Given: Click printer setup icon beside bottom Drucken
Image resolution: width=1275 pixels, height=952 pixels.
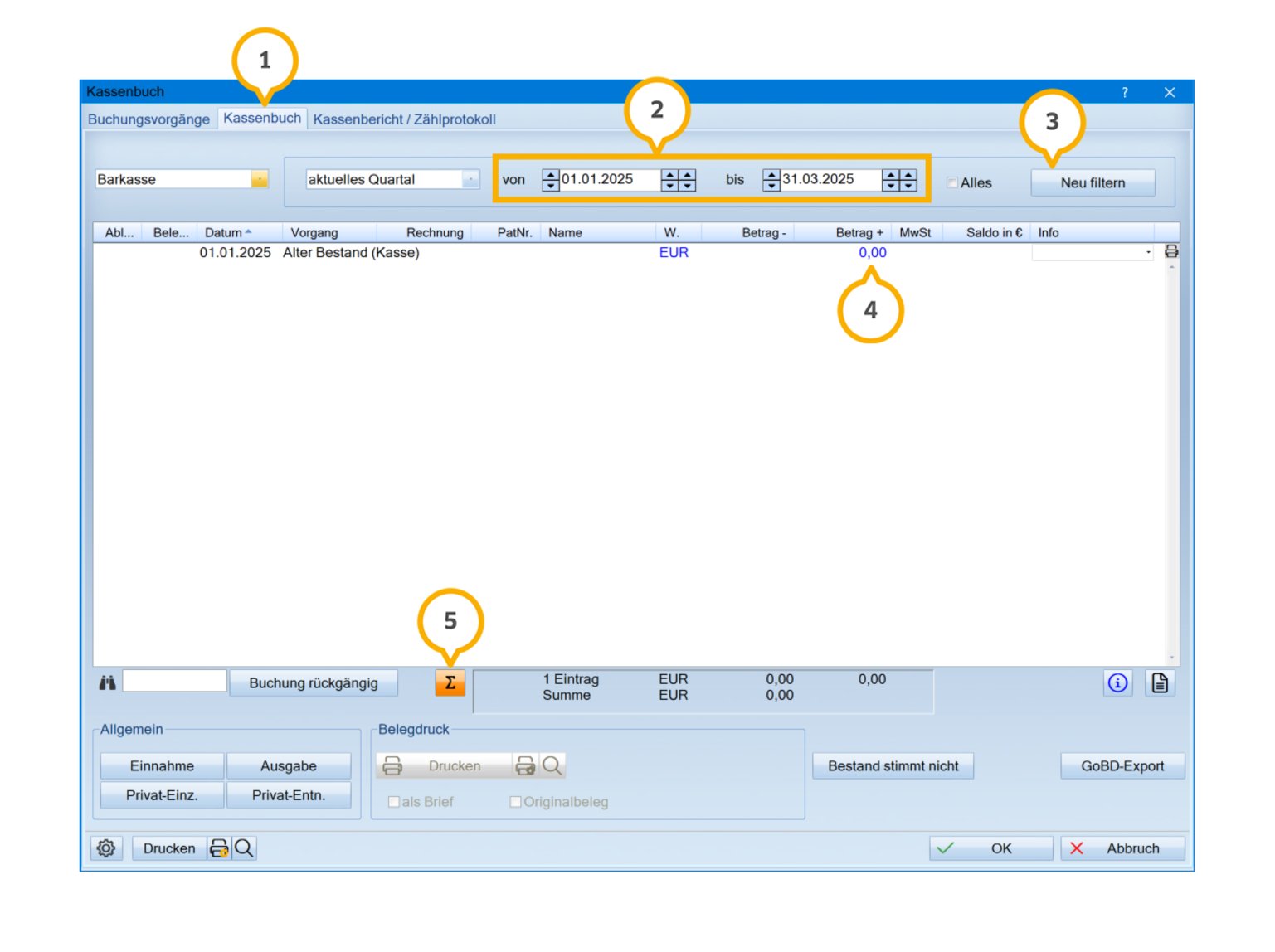Looking at the screenshot, I should pyautogui.click(x=219, y=848).
